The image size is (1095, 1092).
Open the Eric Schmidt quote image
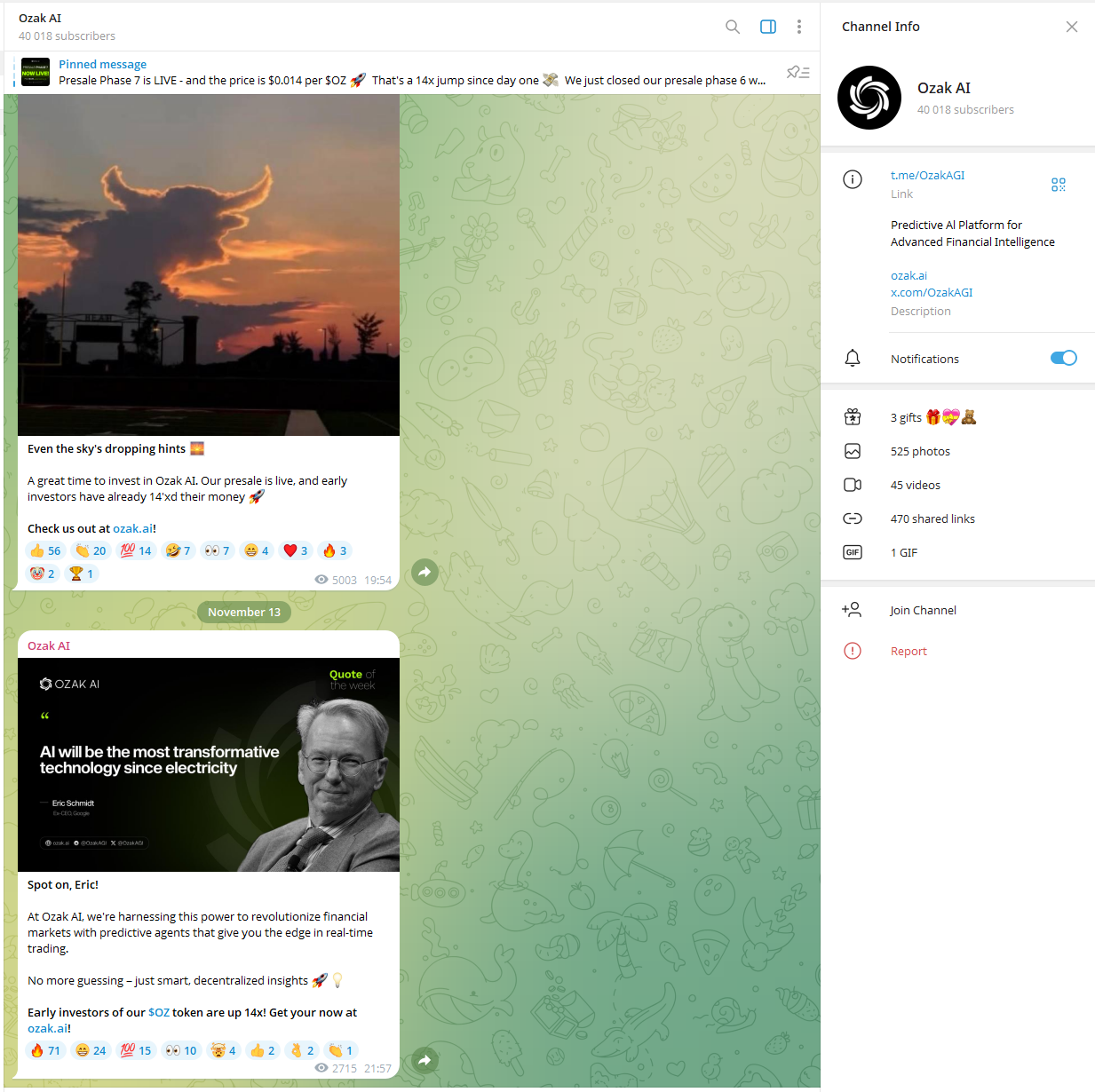pyautogui.click(x=209, y=764)
